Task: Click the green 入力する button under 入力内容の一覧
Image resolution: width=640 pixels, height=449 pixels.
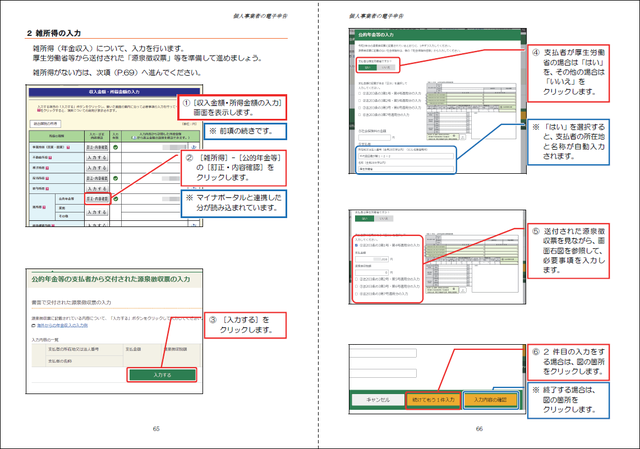Action: pyautogui.click(x=162, y=375)
